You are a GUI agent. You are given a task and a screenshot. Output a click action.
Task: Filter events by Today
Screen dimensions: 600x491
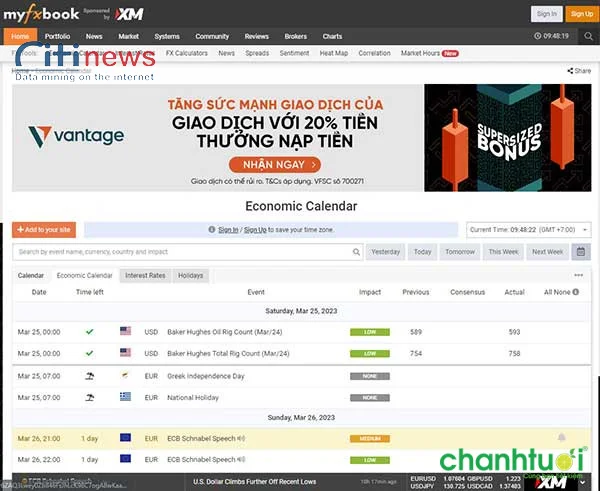422,252
